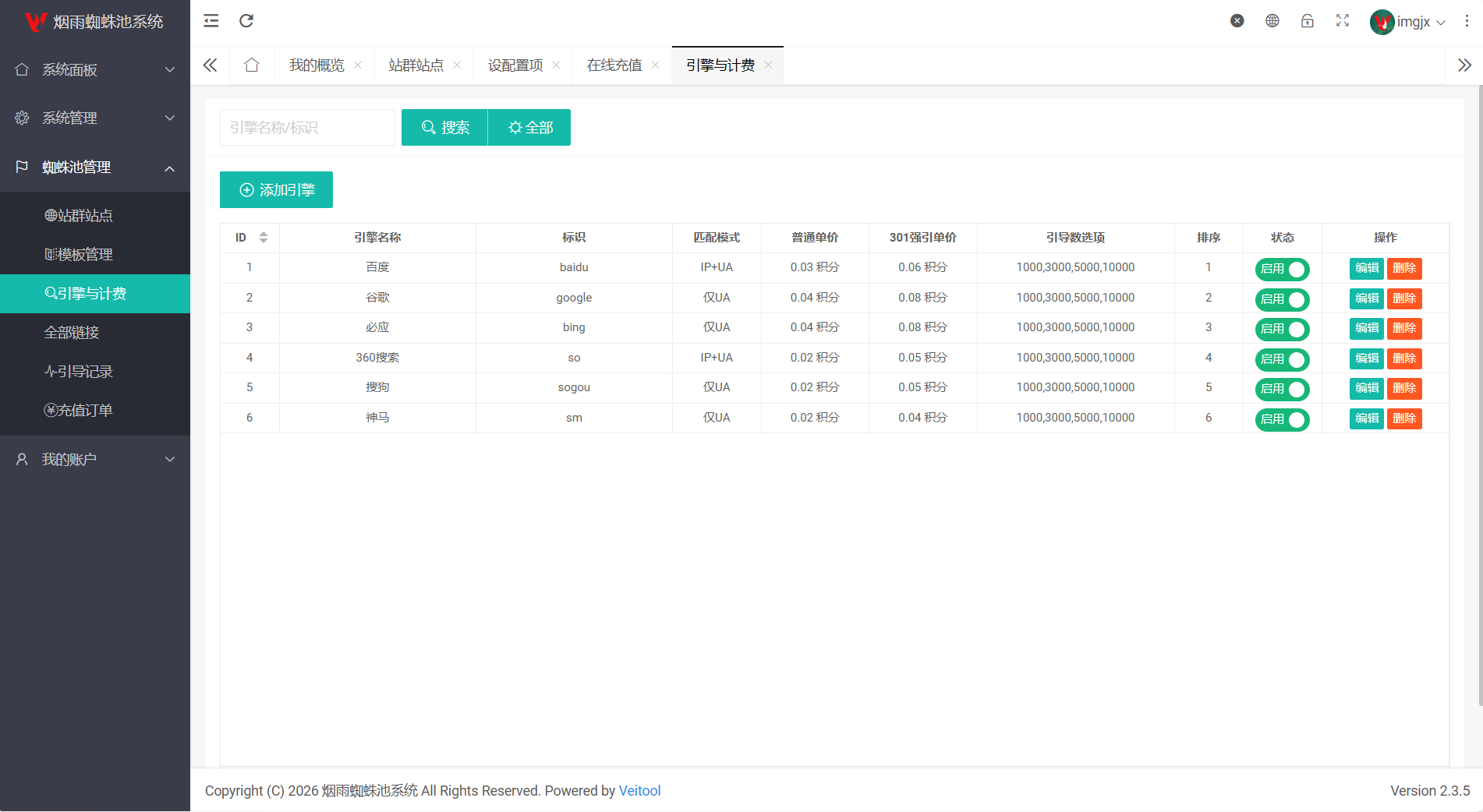The image size is (1483, 812).
Task: Open 充值订单 in the sidebar
Action: coord(95,410)
